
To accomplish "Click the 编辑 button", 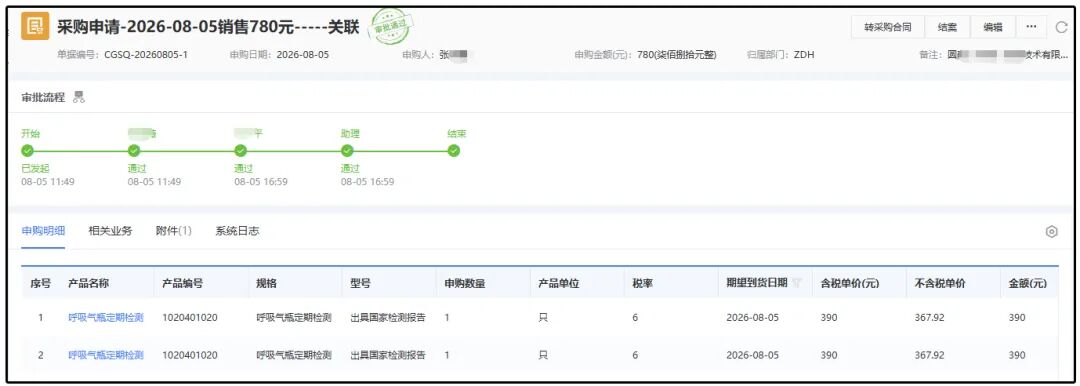I will pos(993,27).
